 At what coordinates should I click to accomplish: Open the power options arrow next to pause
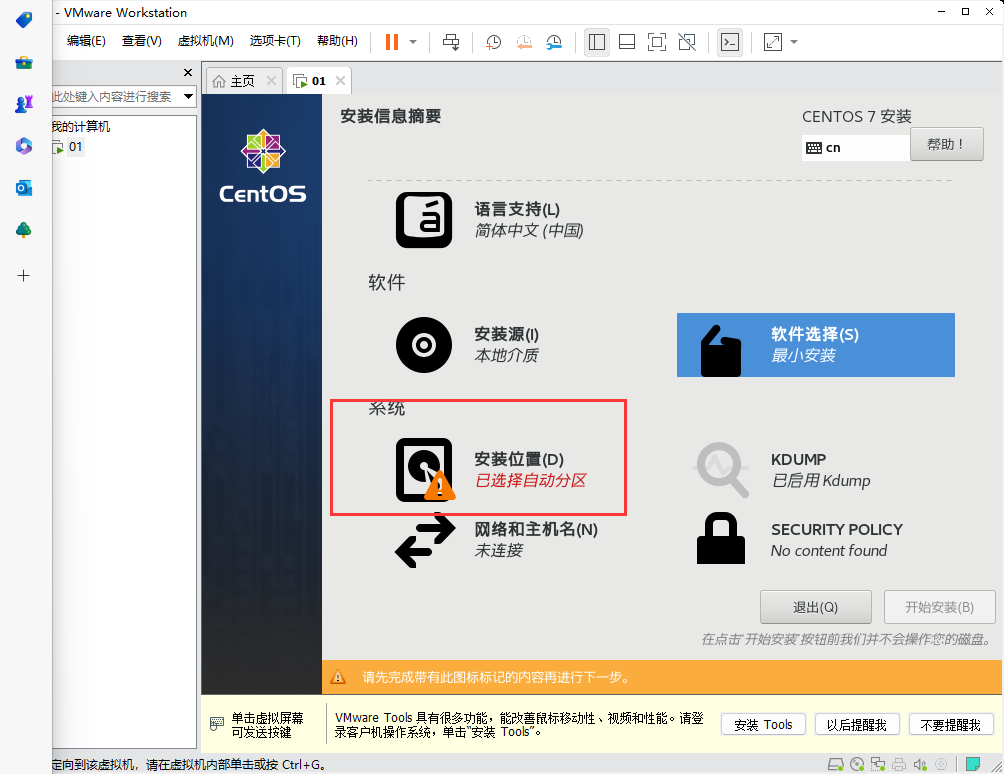tap(413, 42)
